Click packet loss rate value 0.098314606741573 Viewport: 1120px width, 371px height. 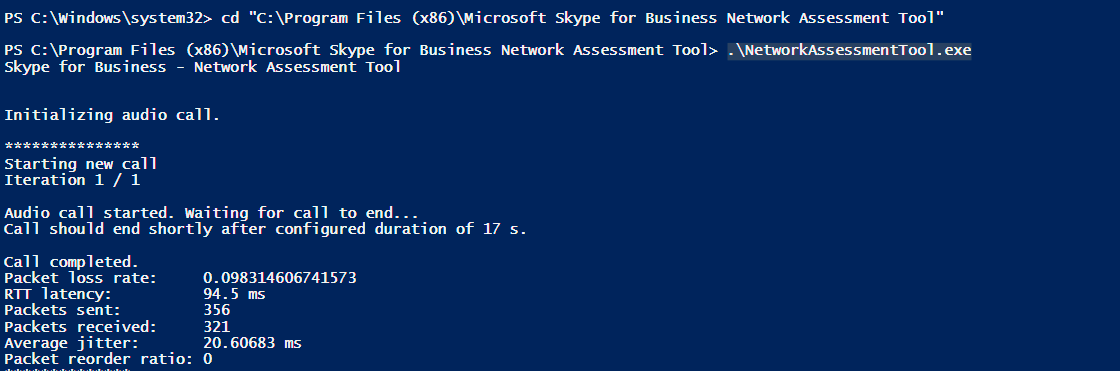(280, 278)
